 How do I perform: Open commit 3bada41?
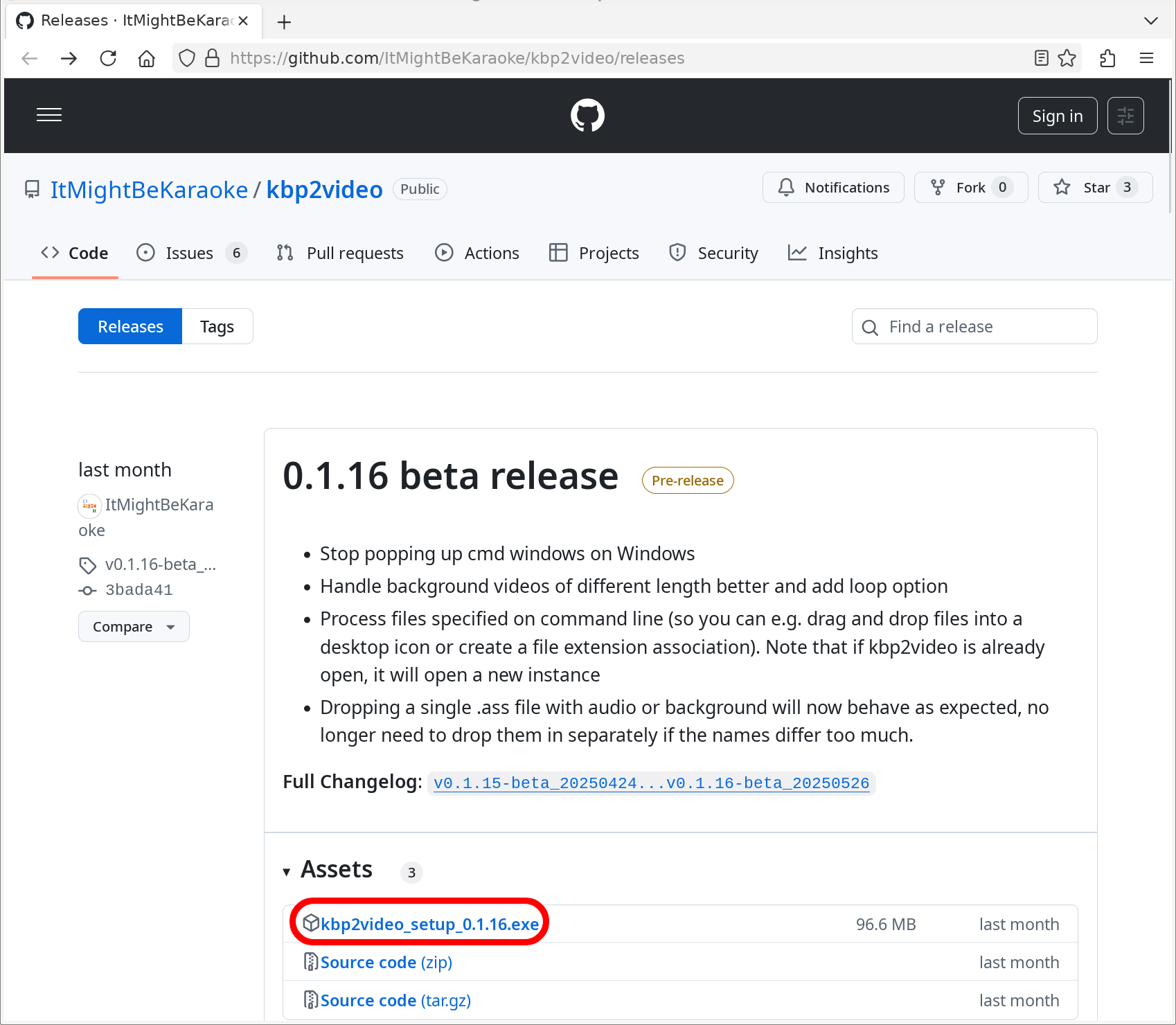(x=139, y=590)
